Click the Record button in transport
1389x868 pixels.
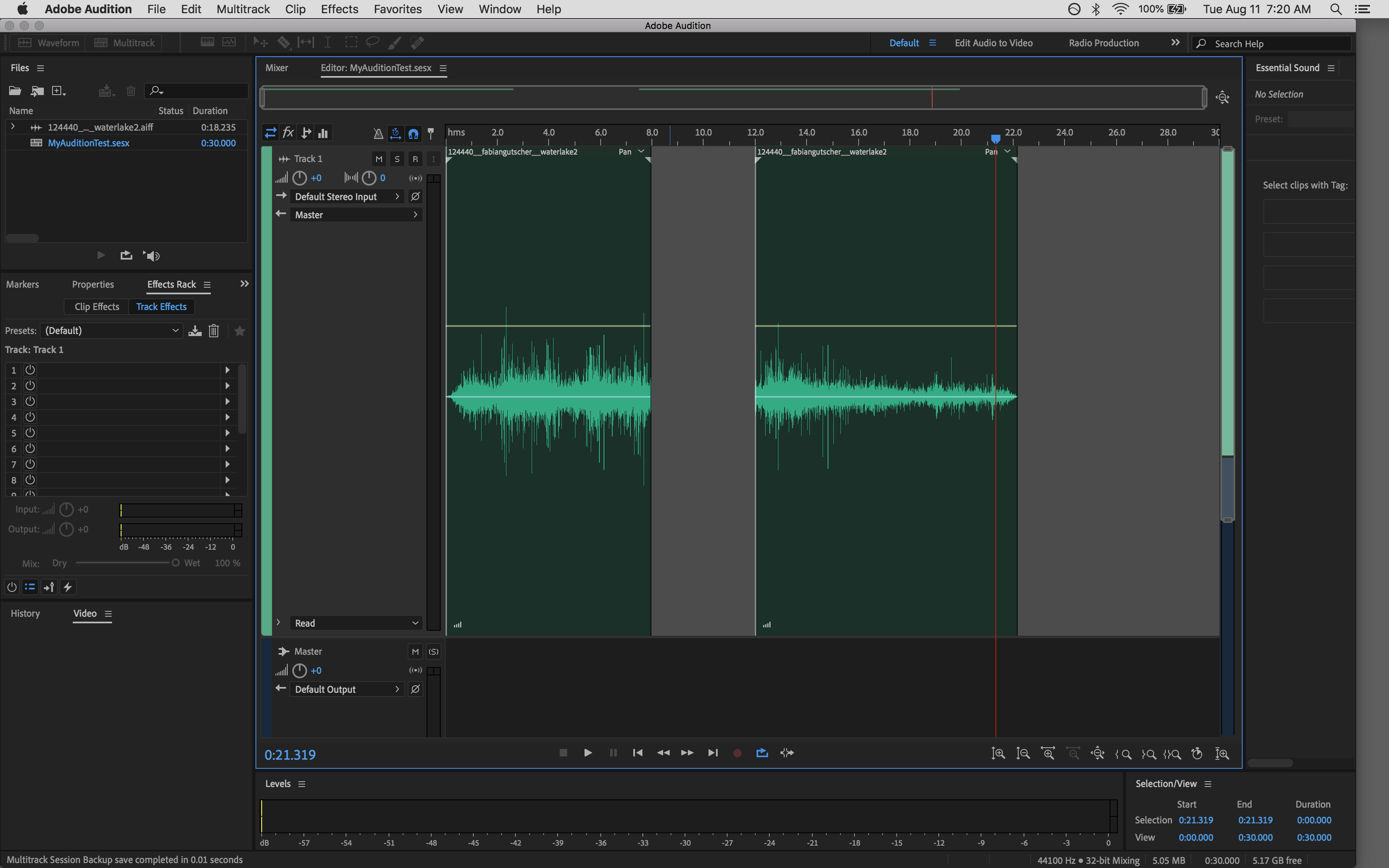click(737, 753)
